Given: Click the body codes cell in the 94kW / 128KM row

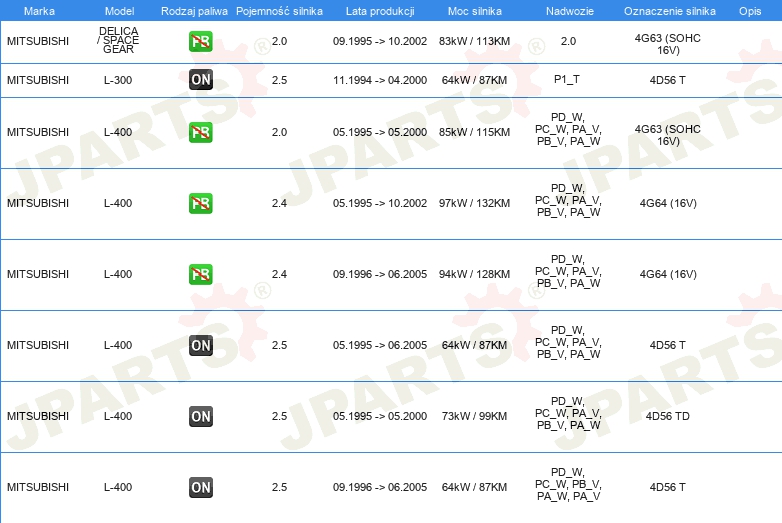Looking at the screenshot, I should click(568, 271).
